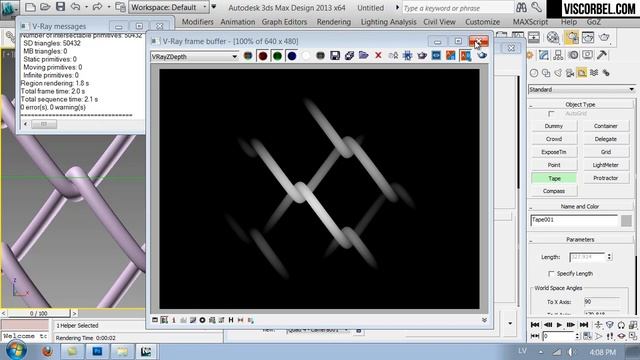
Task: Open the Display panel tab icon
Action: coord(587,55)
